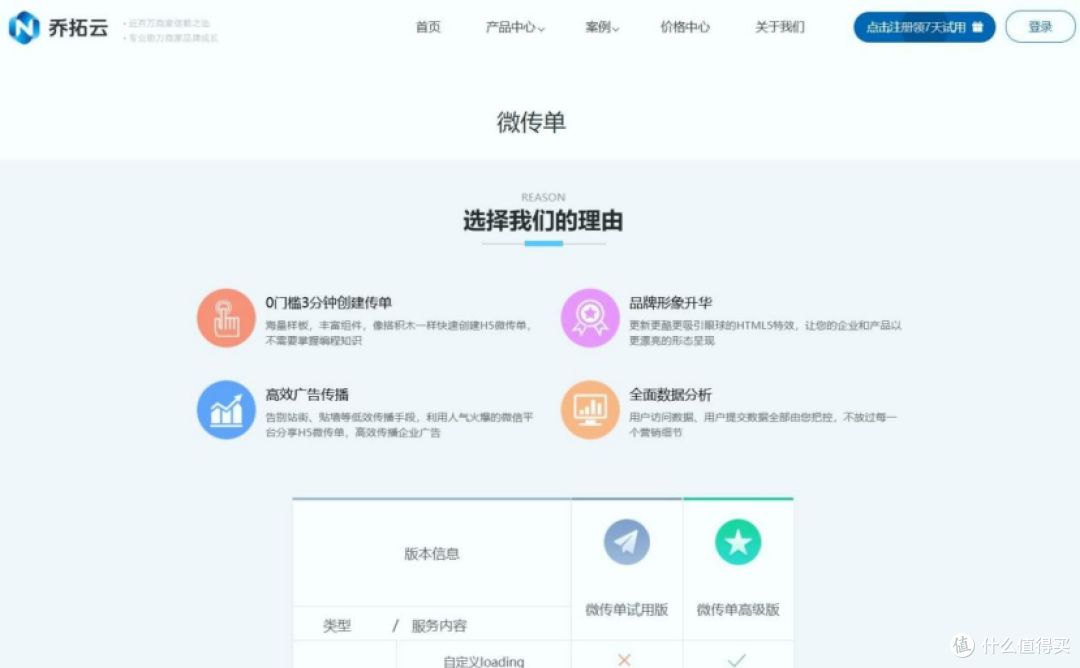Click the purple medal icon for 品牌形象升华
The width and height of the screenshot is (1080, 668).
tap(590, 318)
